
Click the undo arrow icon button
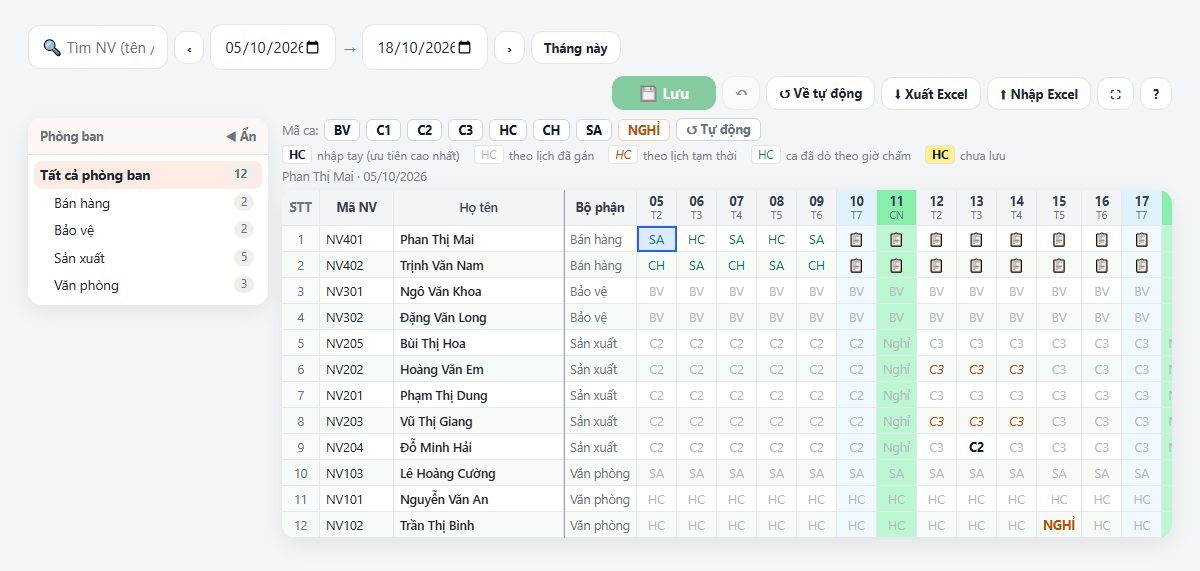pyautogui.click(x=741, y=93)
